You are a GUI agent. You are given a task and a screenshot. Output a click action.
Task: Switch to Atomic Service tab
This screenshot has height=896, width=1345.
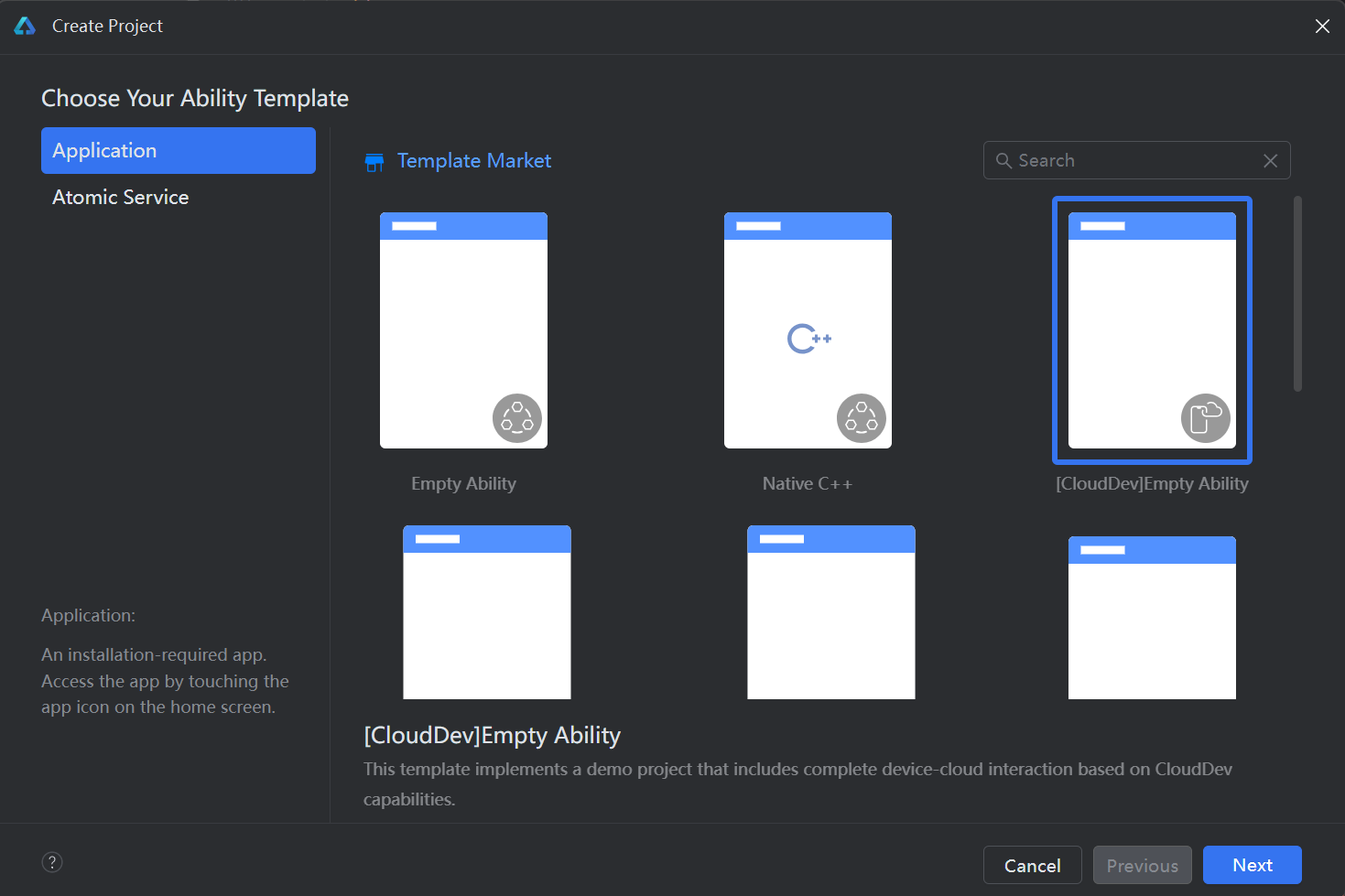[x=179, y=197]
